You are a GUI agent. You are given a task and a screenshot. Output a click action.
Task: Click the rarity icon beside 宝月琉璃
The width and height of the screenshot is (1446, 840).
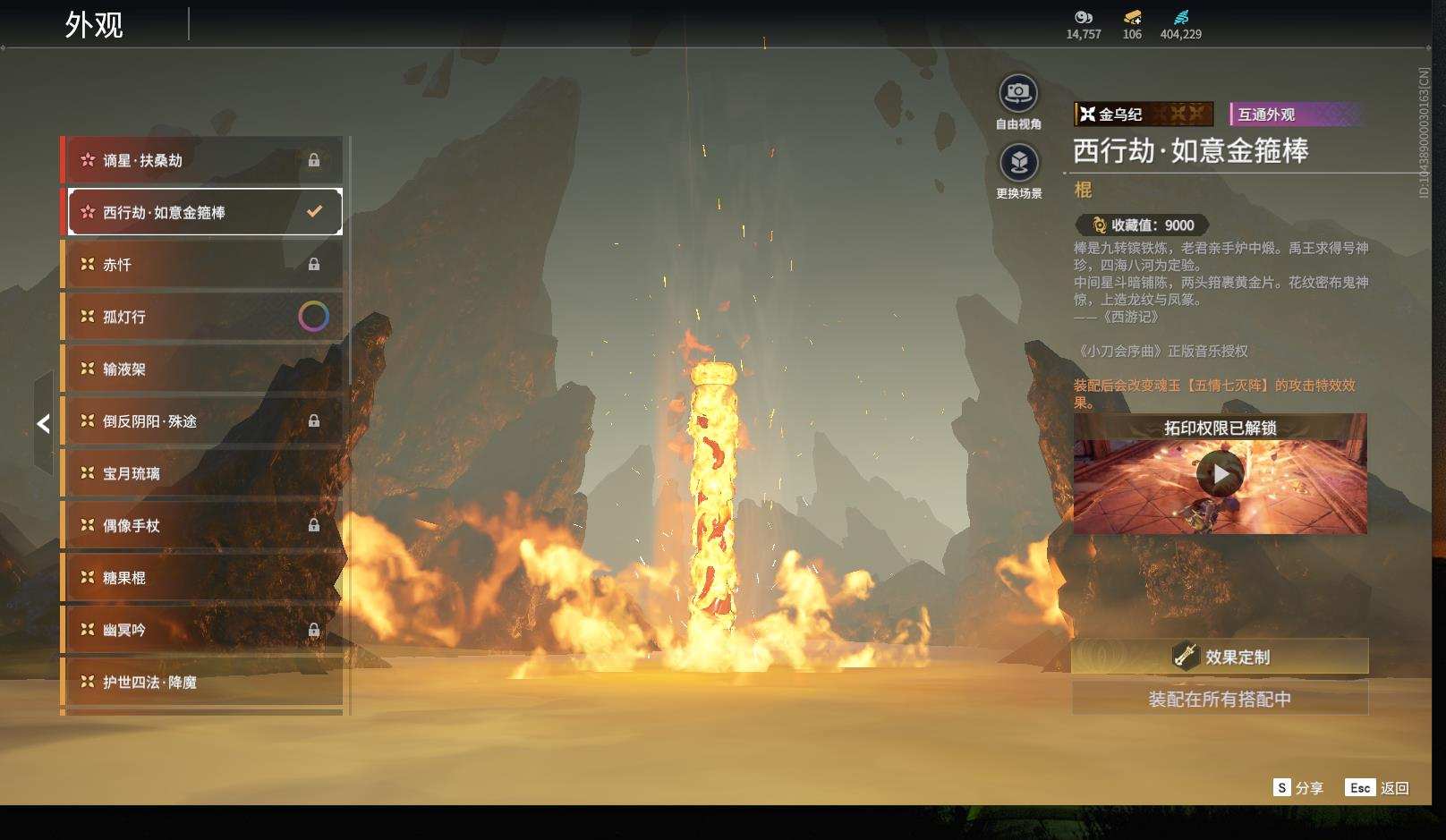(87, 472)
